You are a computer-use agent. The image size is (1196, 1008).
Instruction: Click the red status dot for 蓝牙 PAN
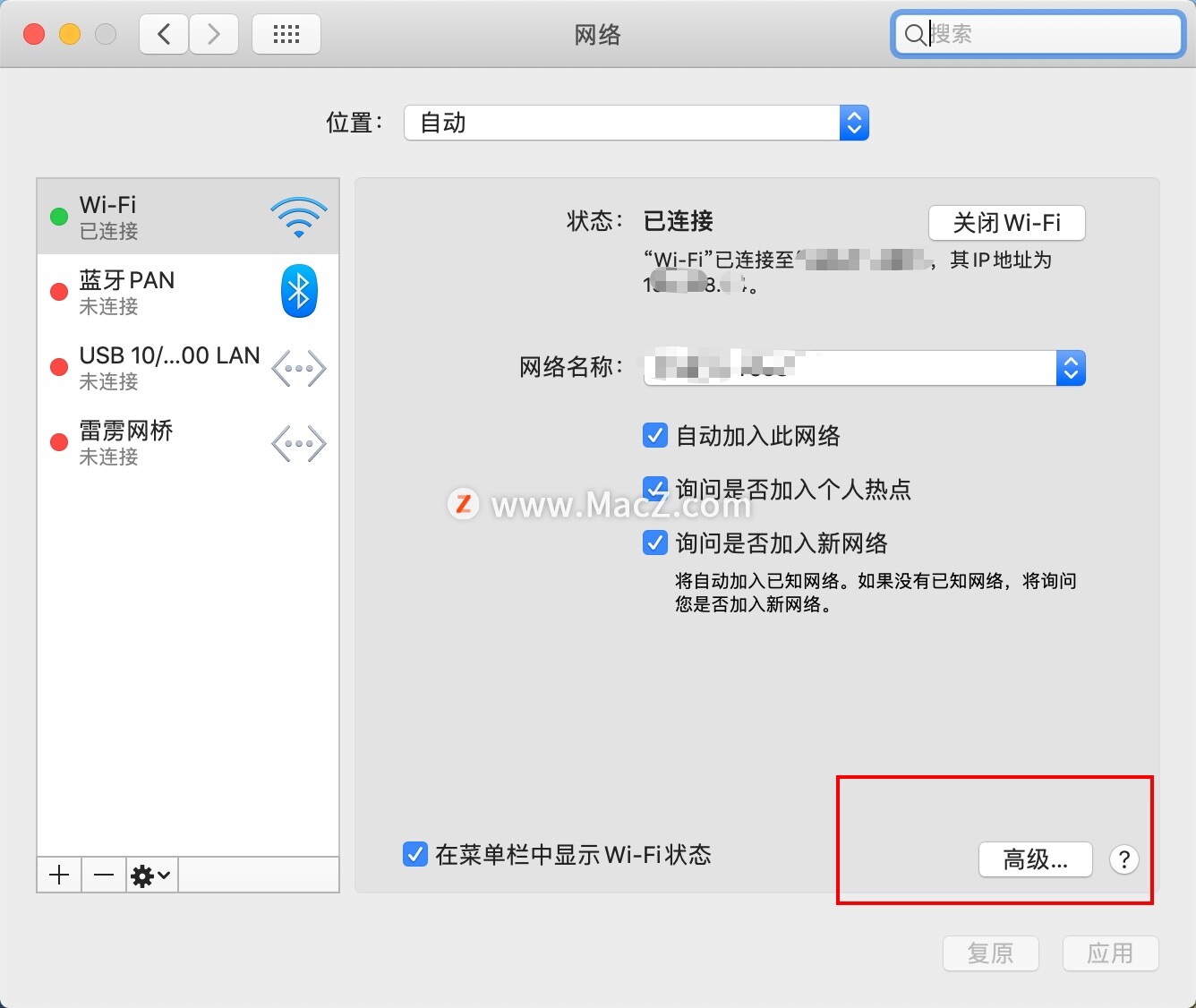coord(59,292)
